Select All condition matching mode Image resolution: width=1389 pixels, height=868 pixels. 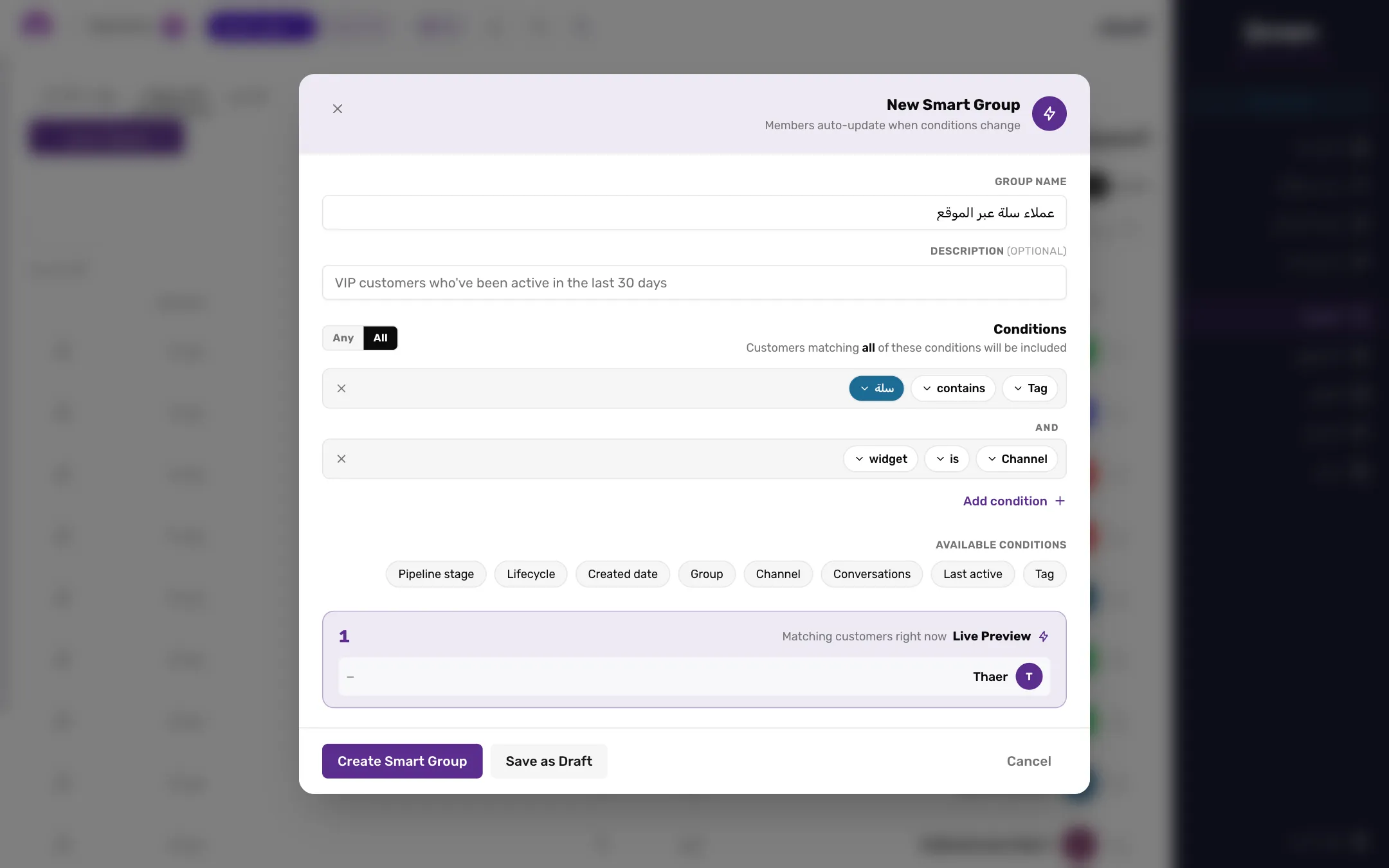tap(380, 338)
